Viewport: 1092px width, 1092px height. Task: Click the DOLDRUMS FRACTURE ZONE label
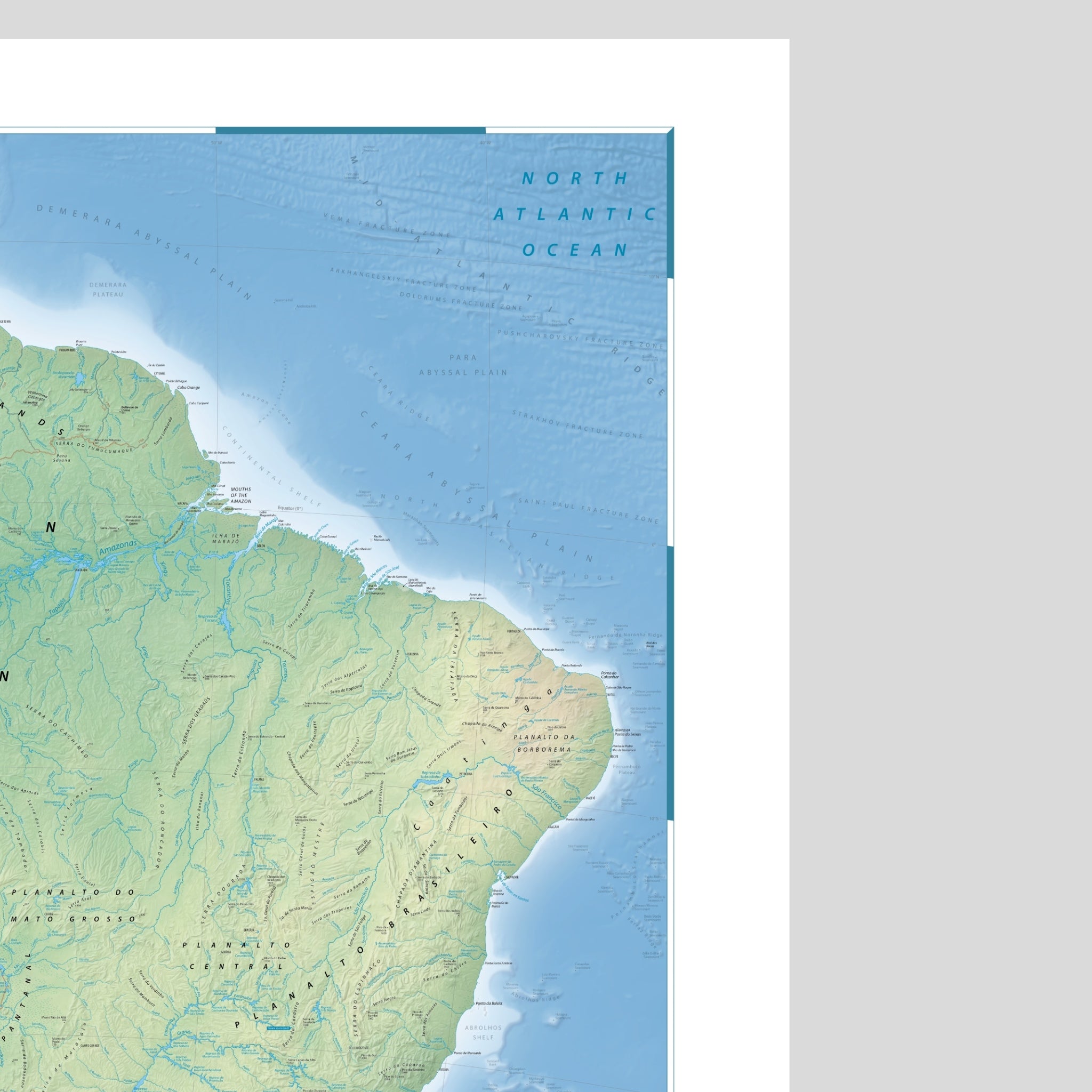click(x=461, y=300)
